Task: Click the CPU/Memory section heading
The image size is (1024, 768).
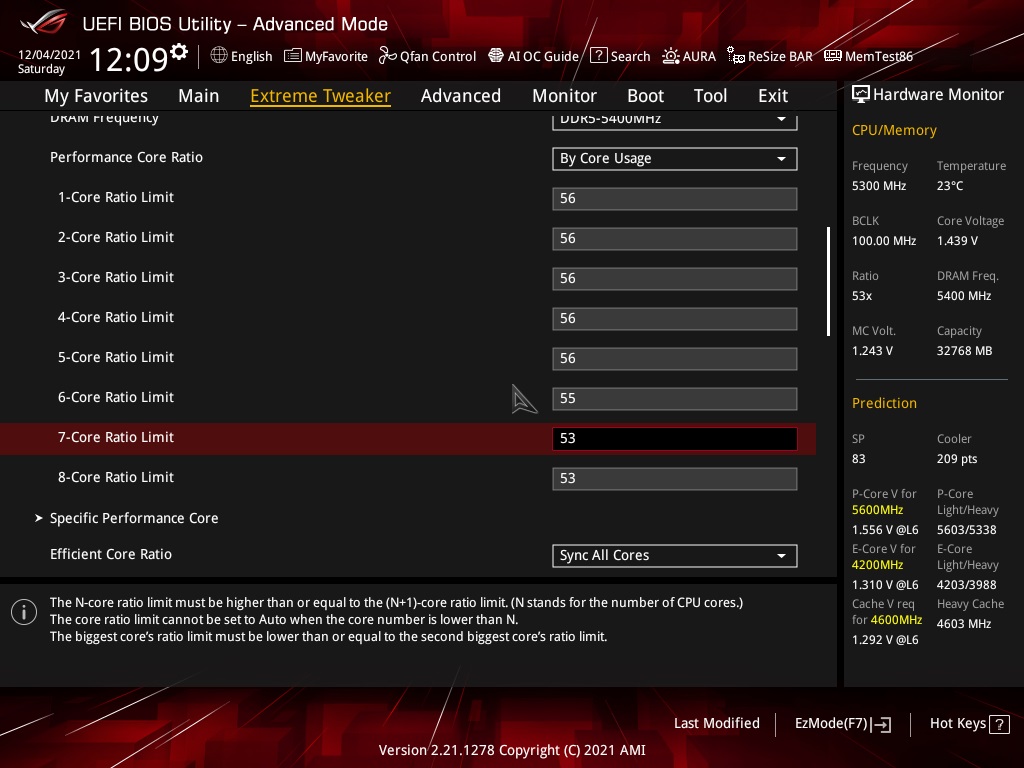Action: pyautogui.click(x=894, y=131)
